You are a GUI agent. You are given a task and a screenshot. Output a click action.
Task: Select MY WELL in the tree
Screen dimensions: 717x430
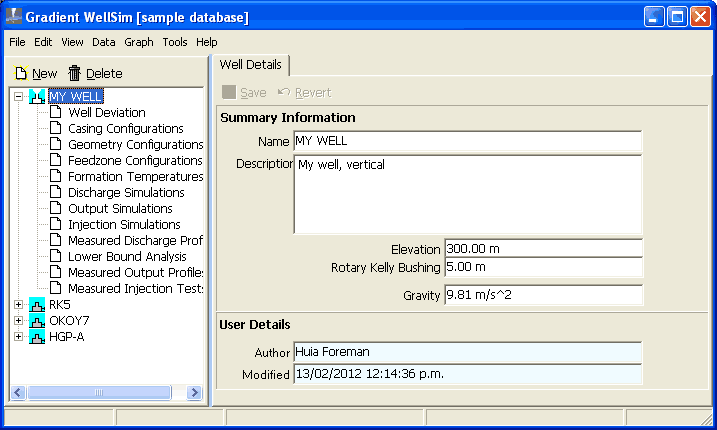point(76,97)
